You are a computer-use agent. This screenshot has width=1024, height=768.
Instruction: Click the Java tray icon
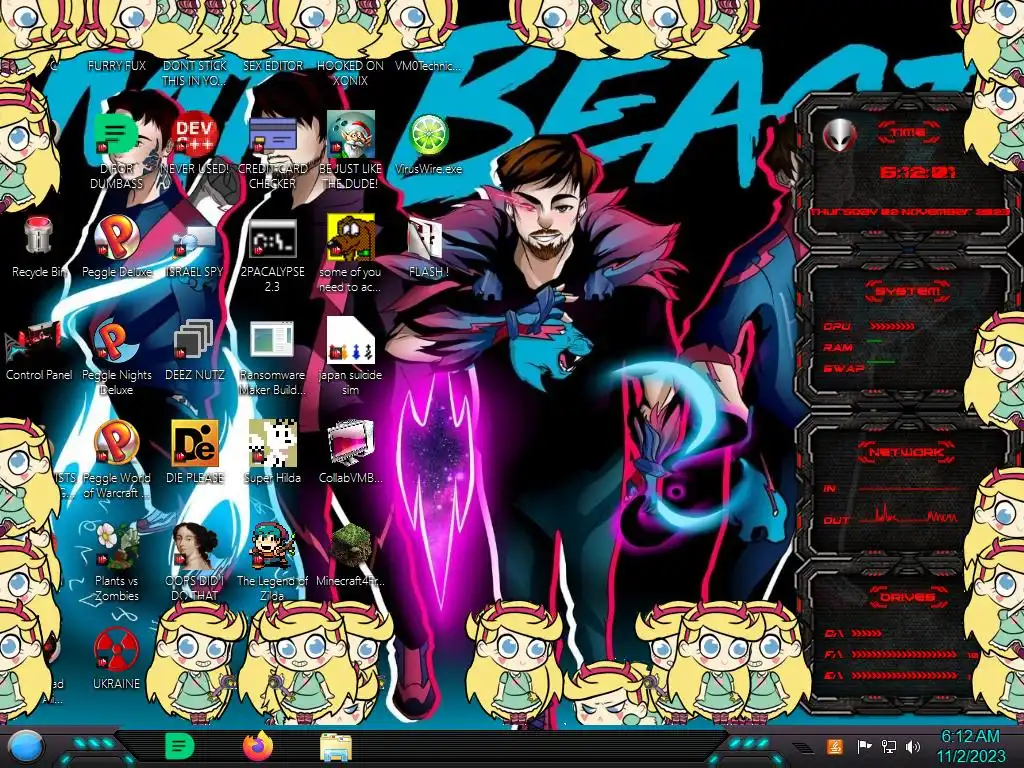[x=835, y=746]
